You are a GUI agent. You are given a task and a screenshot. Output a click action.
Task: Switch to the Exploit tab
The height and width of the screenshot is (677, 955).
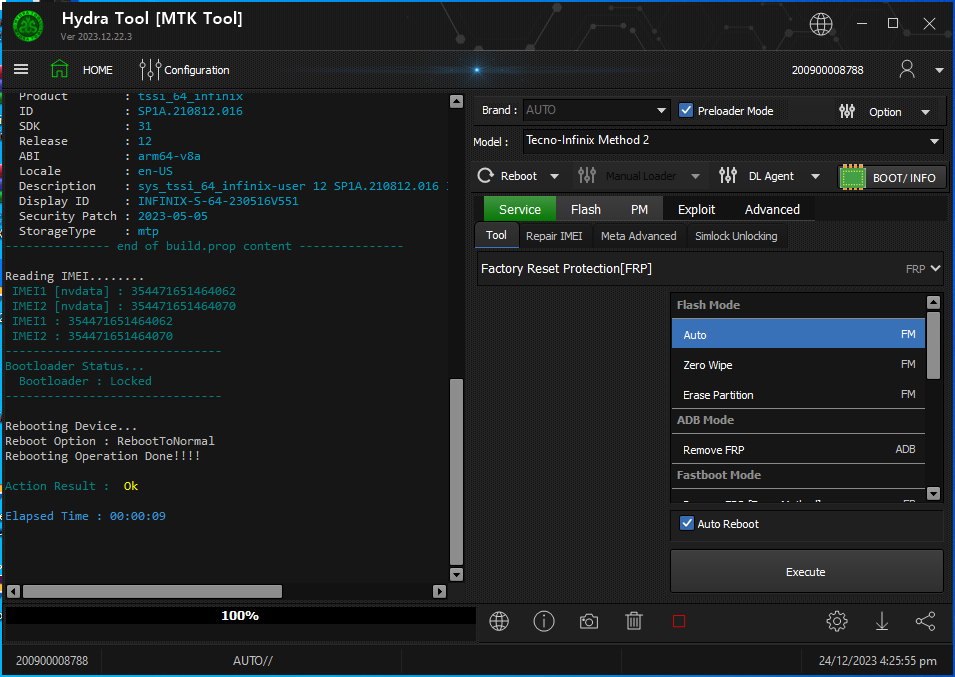coord(696,209)
